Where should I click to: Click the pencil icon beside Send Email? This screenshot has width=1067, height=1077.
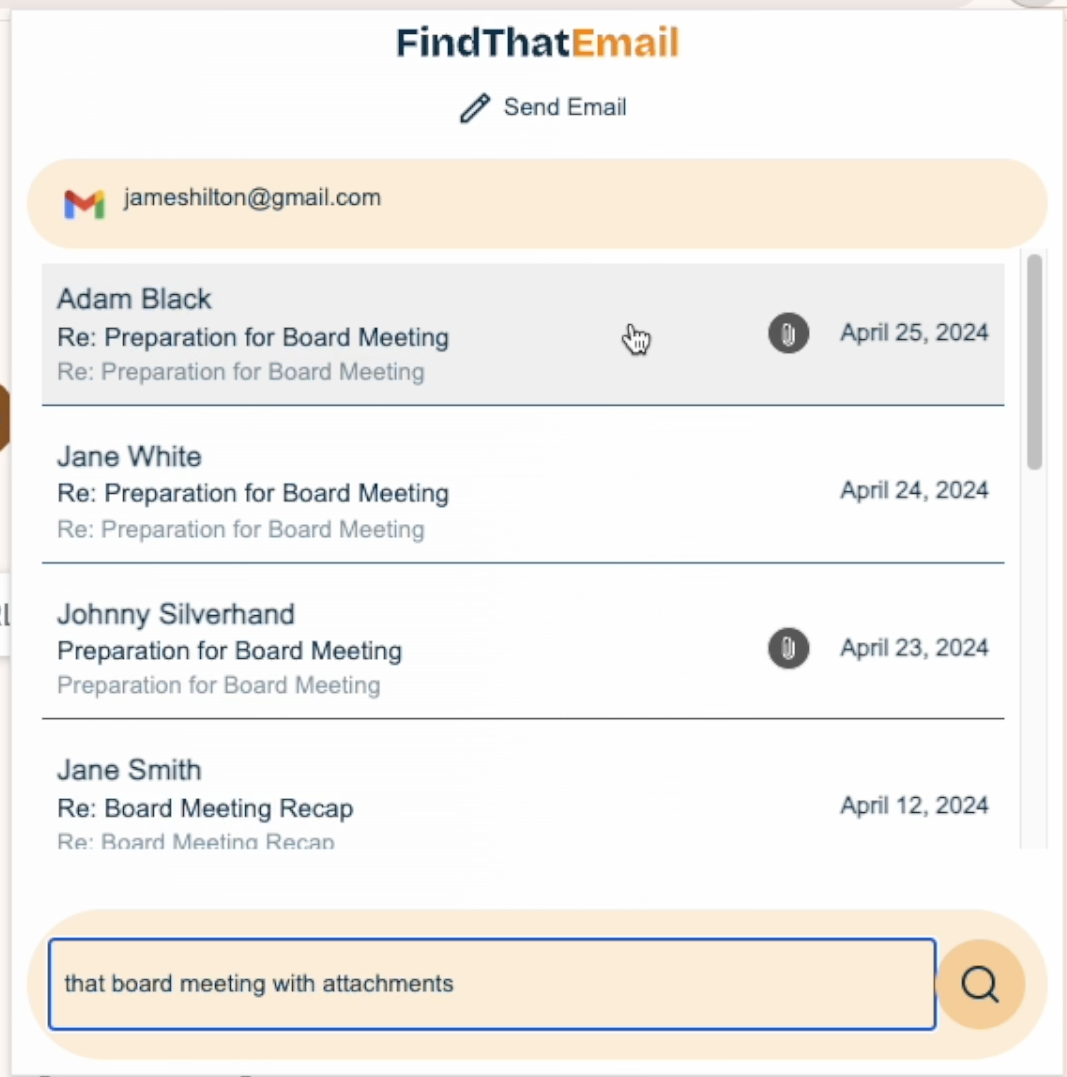475,108
